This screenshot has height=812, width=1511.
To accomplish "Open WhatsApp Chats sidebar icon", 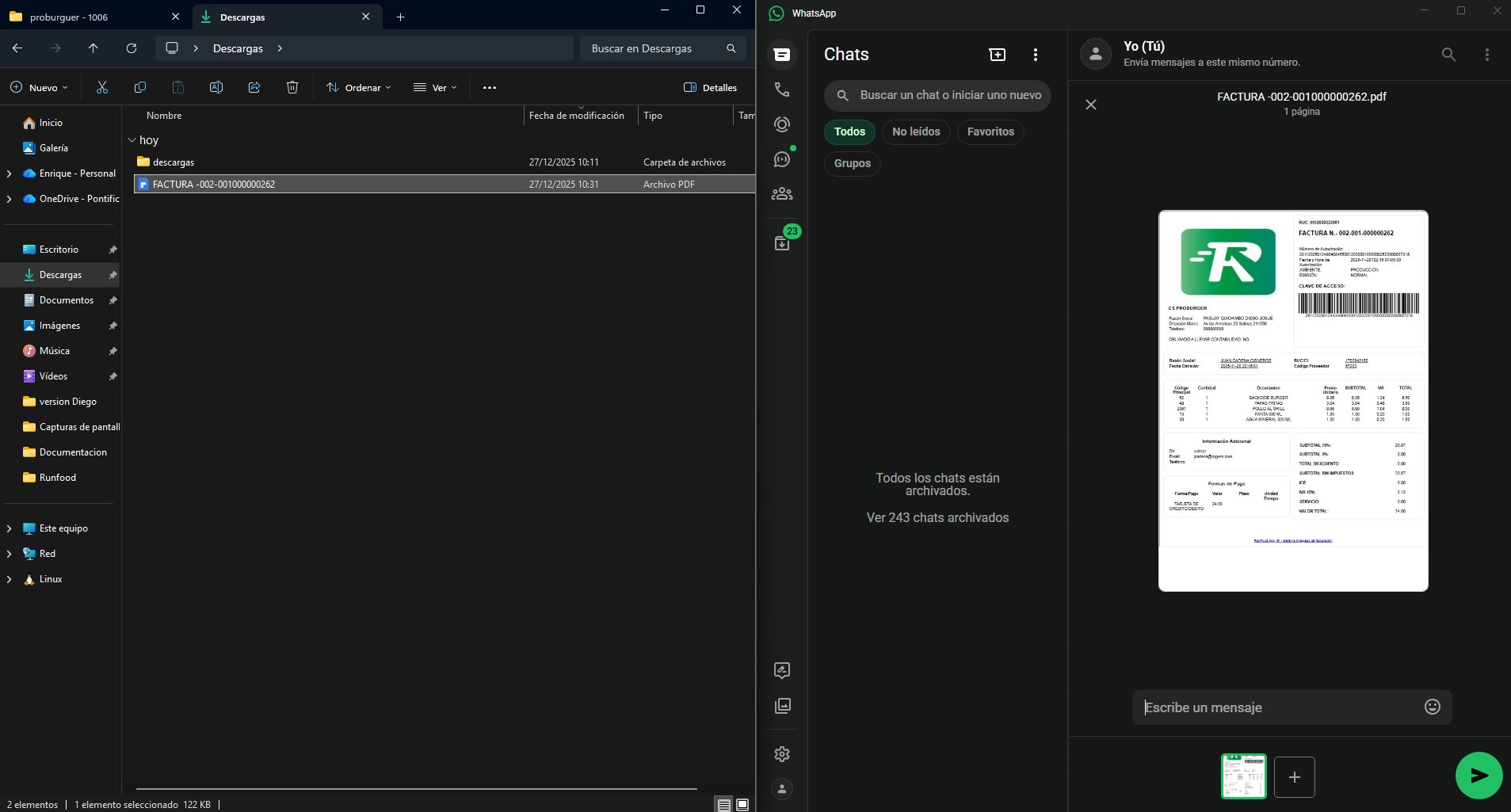I will click(x=782, y=55).
